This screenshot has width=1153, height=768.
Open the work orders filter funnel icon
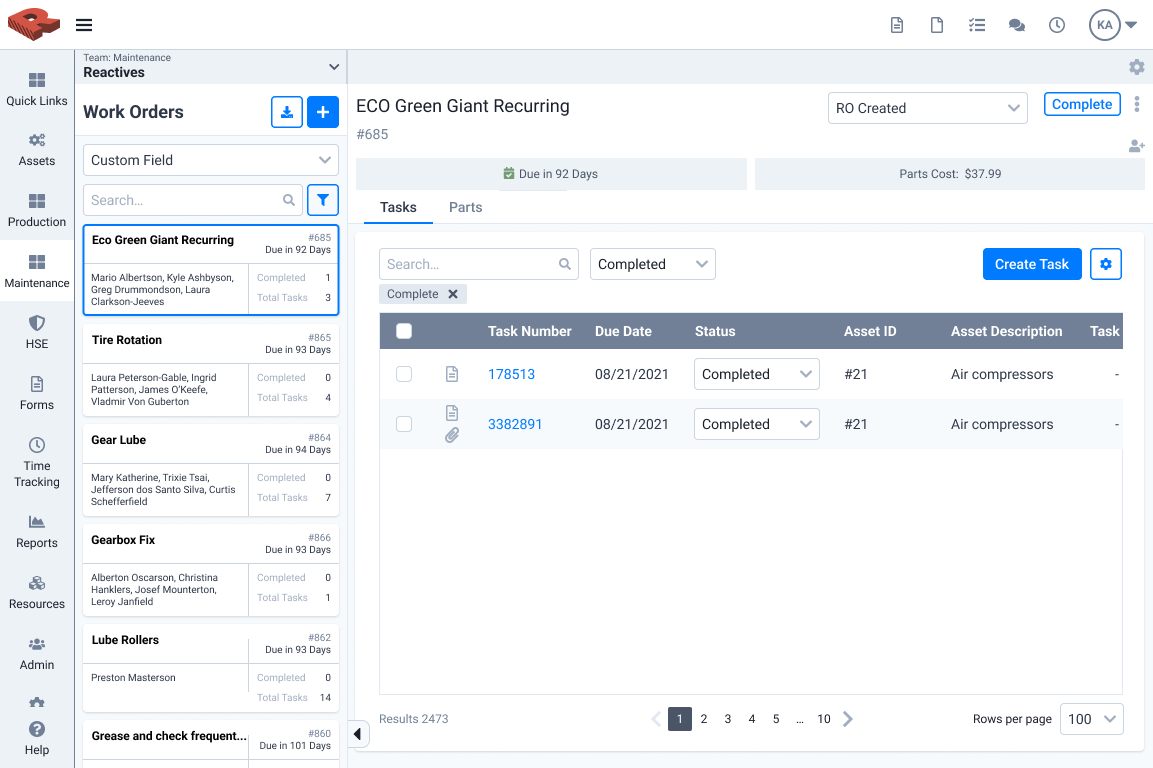(322, 200)
